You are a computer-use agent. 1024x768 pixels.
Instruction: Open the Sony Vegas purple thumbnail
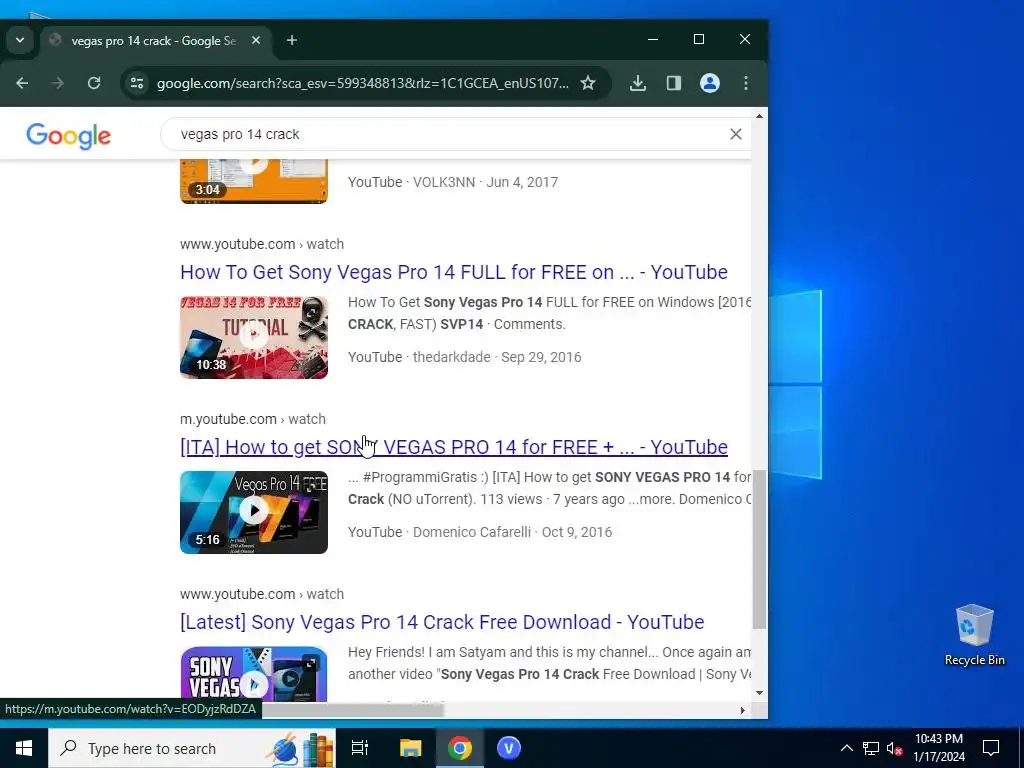(254, 673)
